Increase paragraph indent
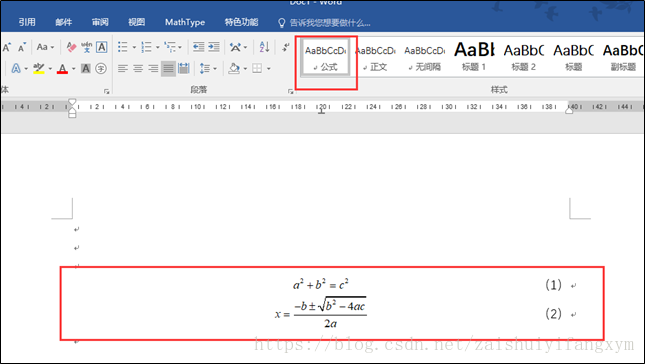The width and height of the screenshot is (645, 364). pyautogui.click(x=214, y=47)
